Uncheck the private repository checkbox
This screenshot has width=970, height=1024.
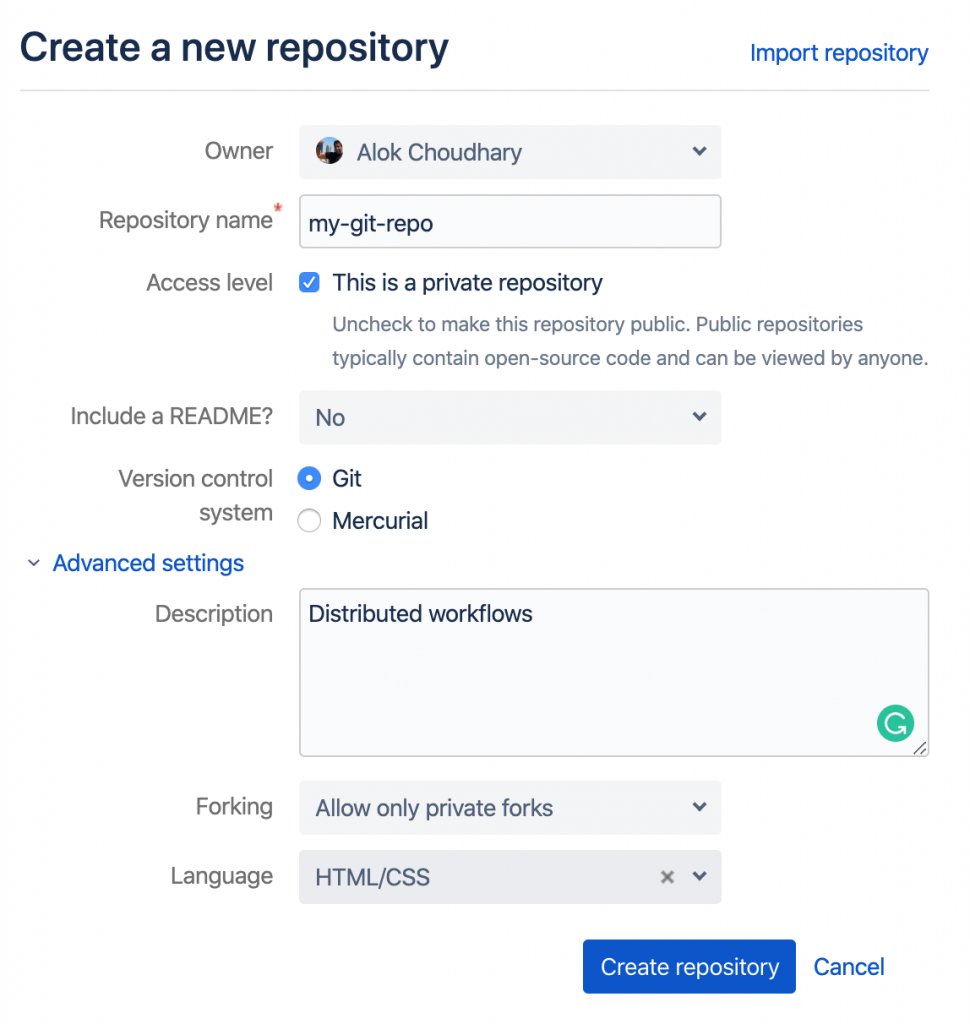310,283
